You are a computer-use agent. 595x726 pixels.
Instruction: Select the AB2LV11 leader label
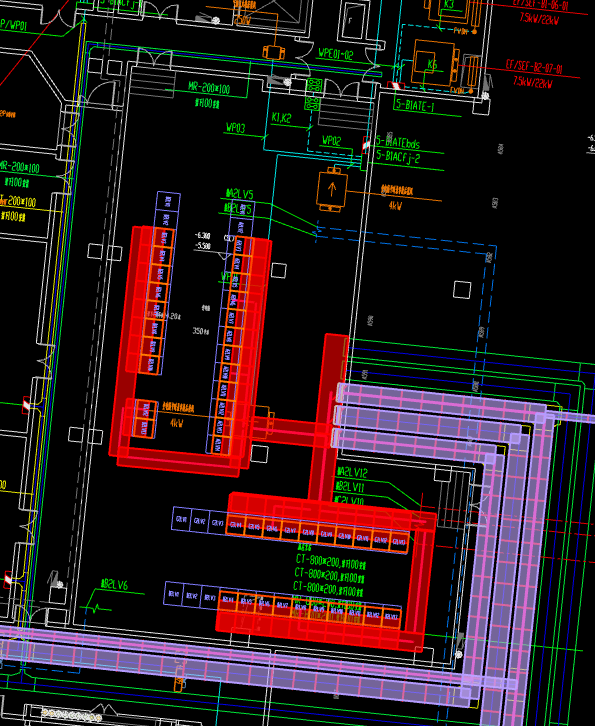pos(350,487)
